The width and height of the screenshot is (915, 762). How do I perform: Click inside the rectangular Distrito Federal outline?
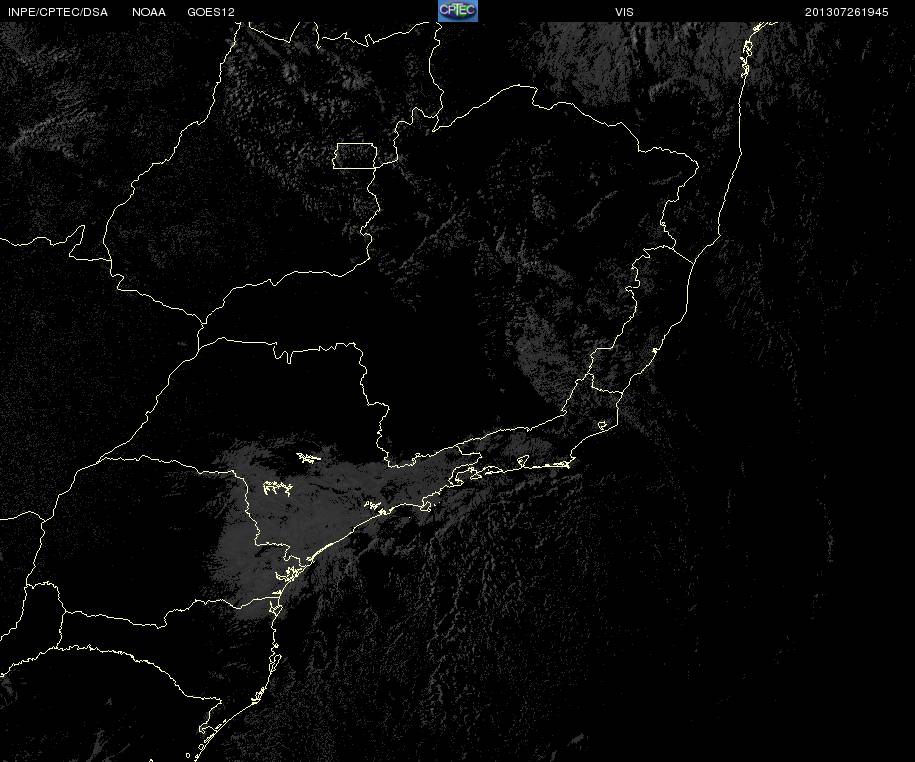click(x=355, y=156)
